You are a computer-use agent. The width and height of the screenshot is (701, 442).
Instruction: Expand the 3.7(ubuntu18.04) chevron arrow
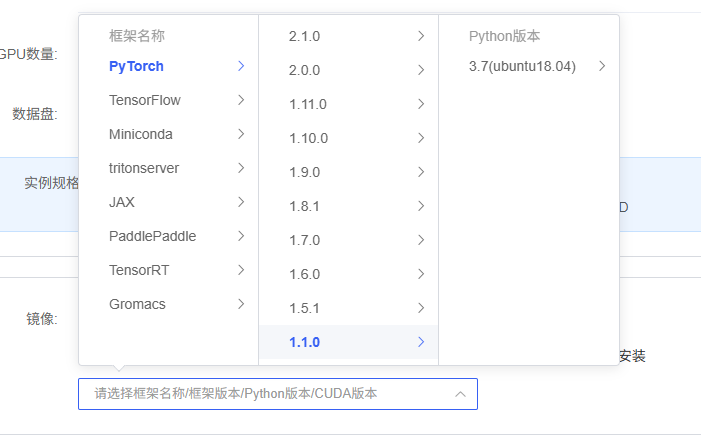point(602,66)
